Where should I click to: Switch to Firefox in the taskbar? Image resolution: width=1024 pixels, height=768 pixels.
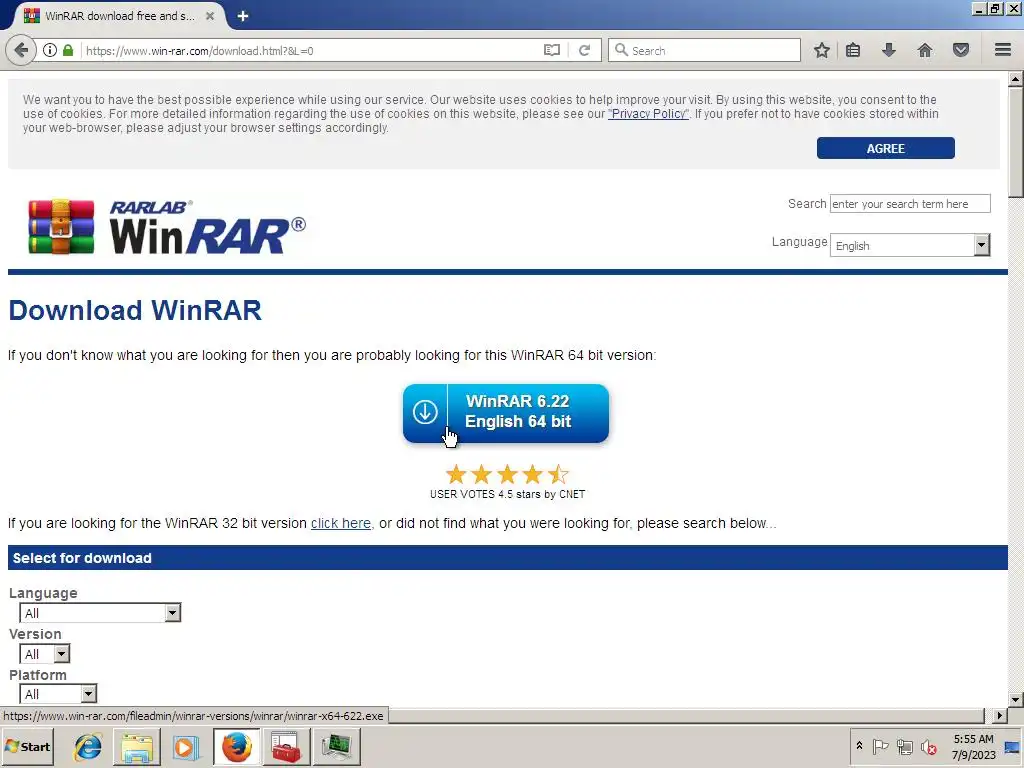point(236,746)
